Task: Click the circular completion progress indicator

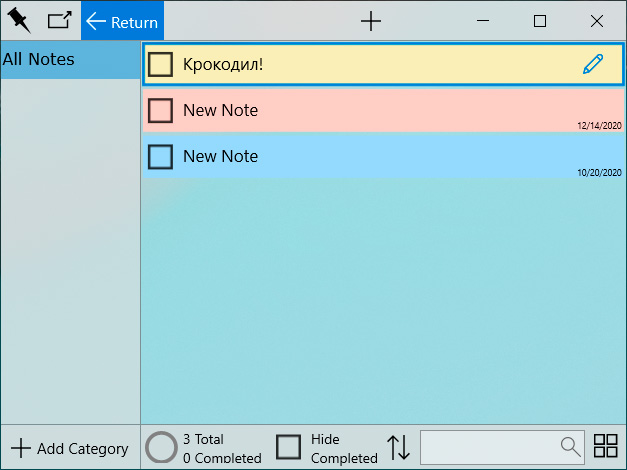Action: [x=161, y=447]
